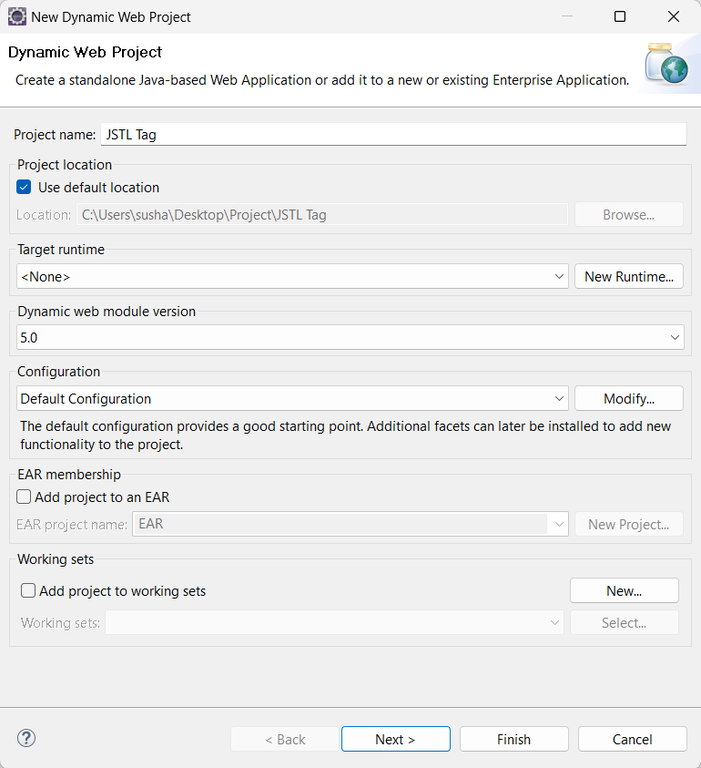Viewport: 701px width, 768px height.
Task: Click the web project jar globe icon
Action: coord(667,64)
